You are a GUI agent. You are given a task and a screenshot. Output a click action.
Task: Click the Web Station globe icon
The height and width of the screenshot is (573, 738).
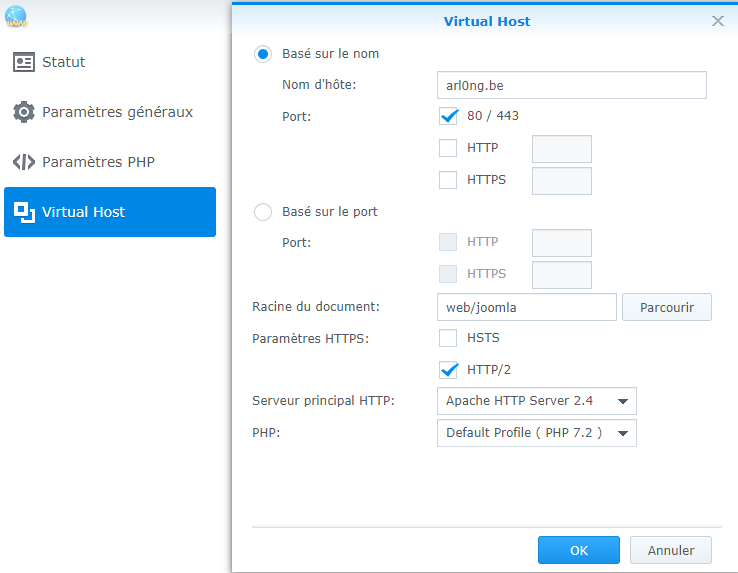(16, 16)
